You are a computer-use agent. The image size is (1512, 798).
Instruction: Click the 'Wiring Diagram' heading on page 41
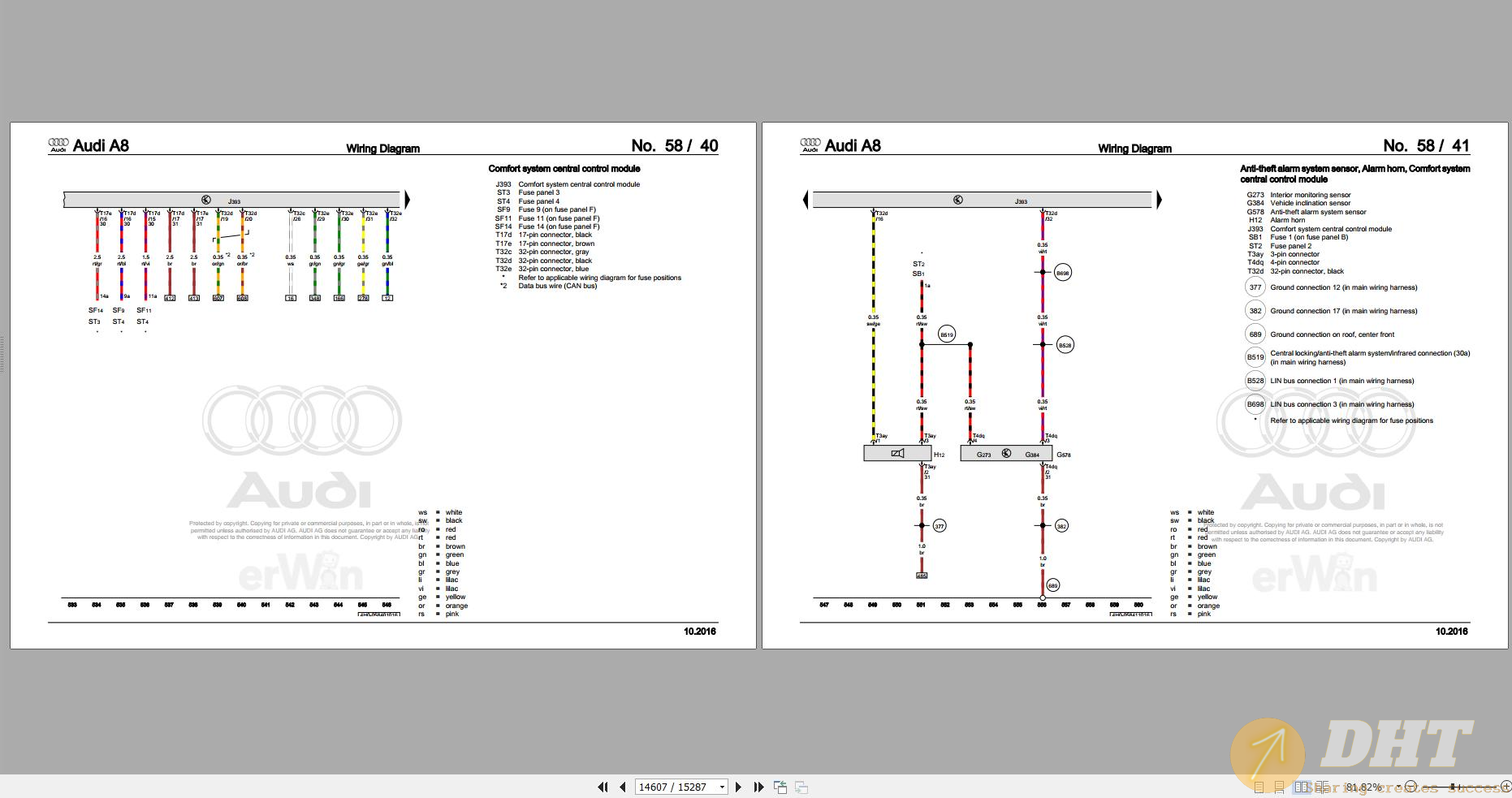(1135, 149)
